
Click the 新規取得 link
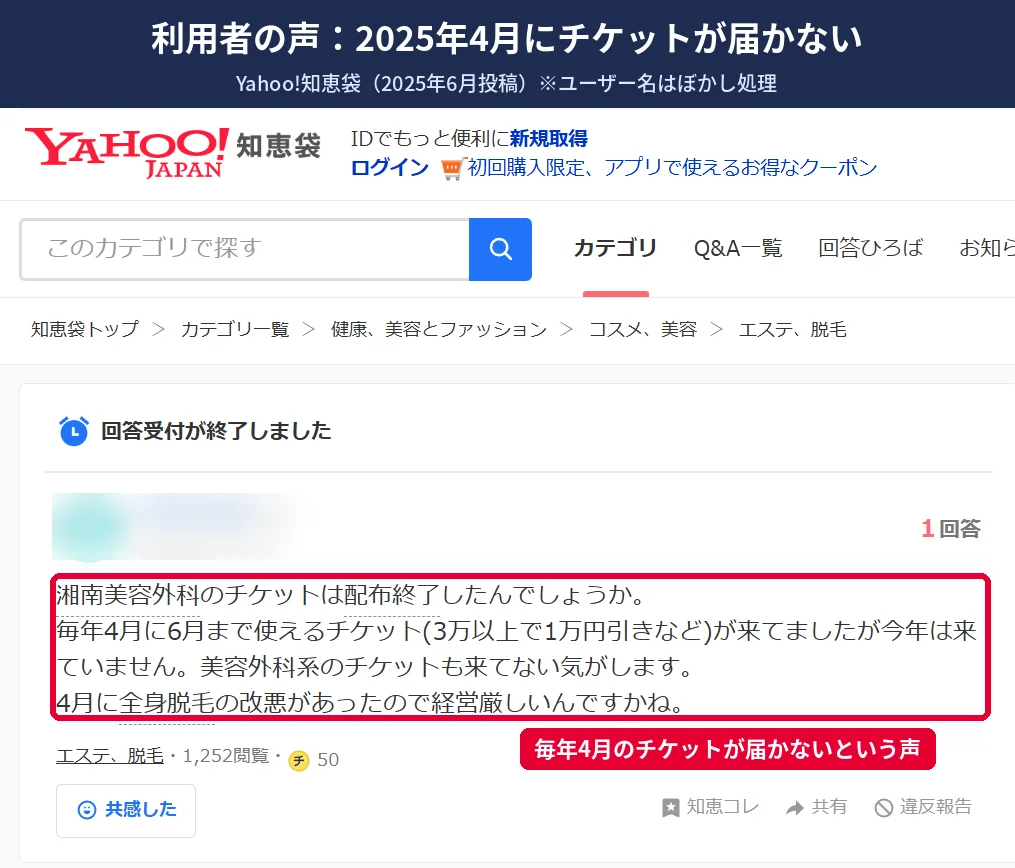coord(549,138)
